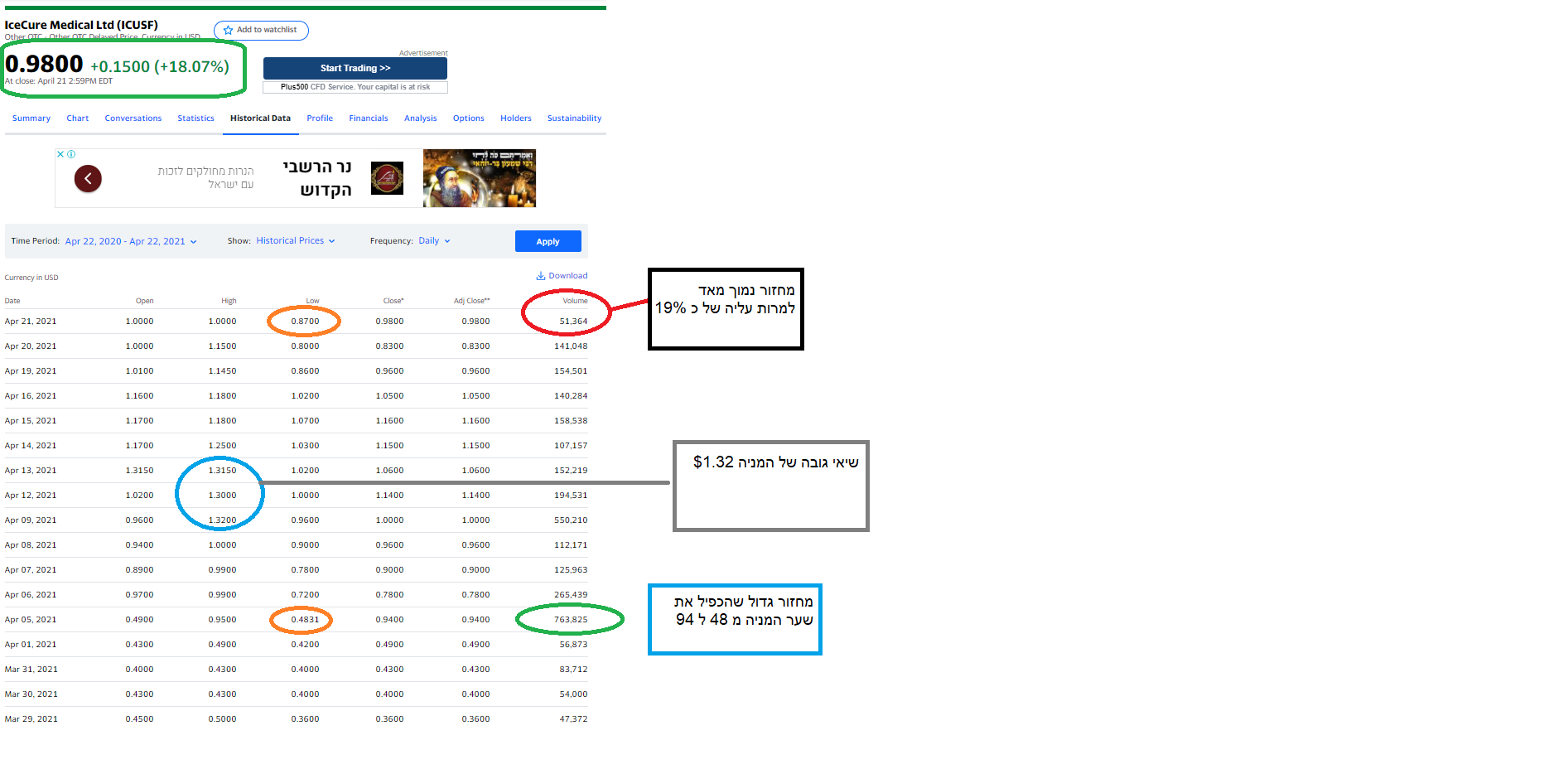Click the Adj Close column header
This screenshot has height=774, width=1568.
coord(471,301)
